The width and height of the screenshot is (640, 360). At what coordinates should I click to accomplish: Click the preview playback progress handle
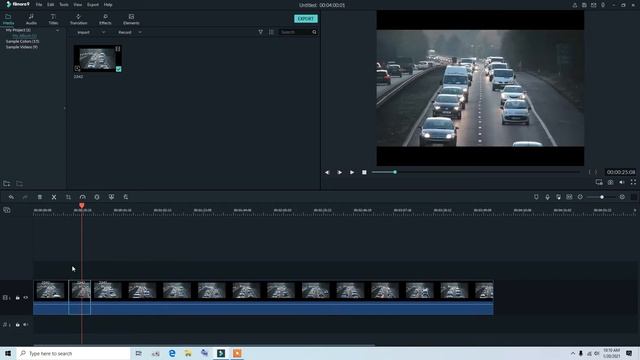[395, 172]
